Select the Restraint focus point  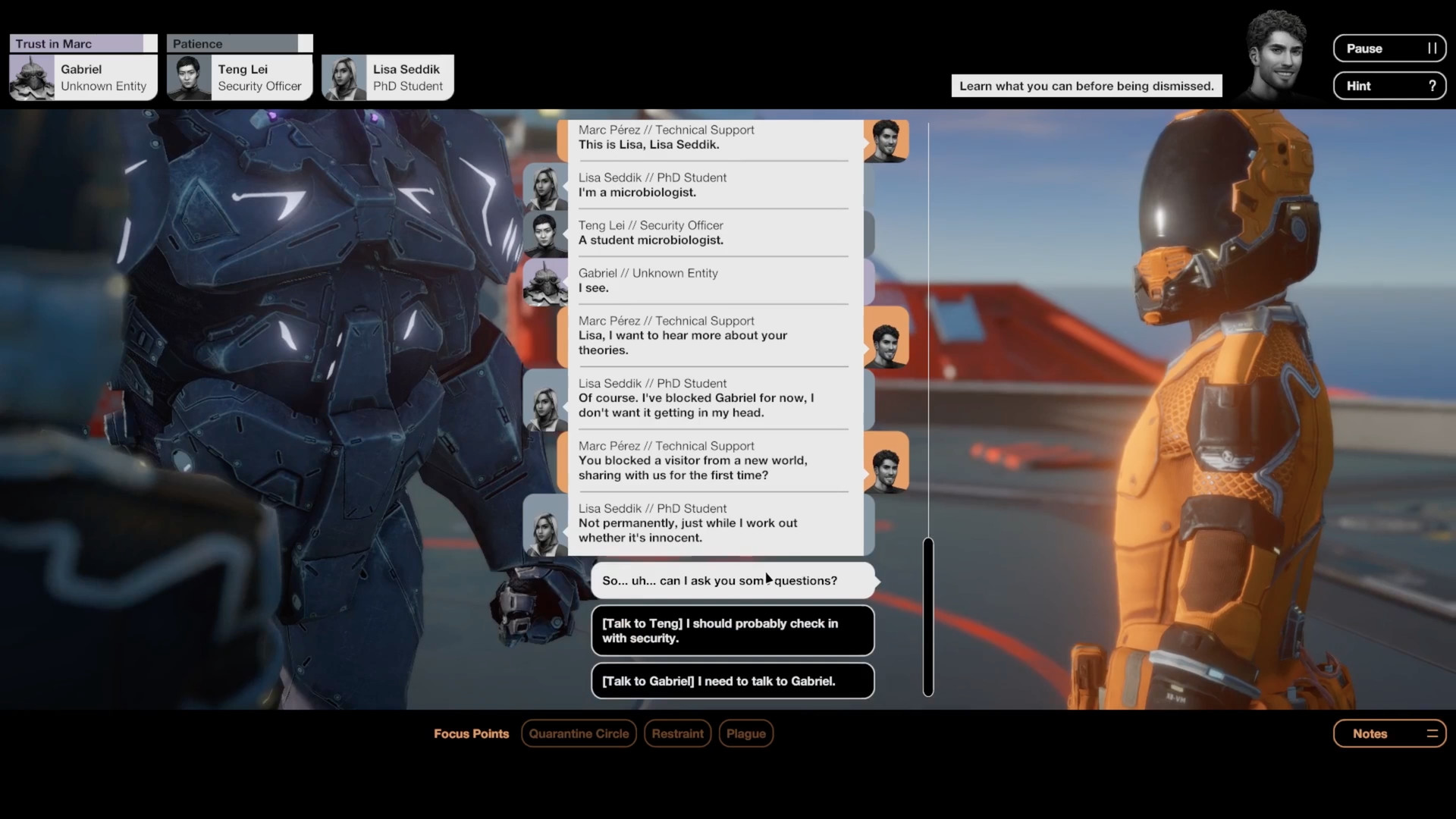(x=677, y=733)
